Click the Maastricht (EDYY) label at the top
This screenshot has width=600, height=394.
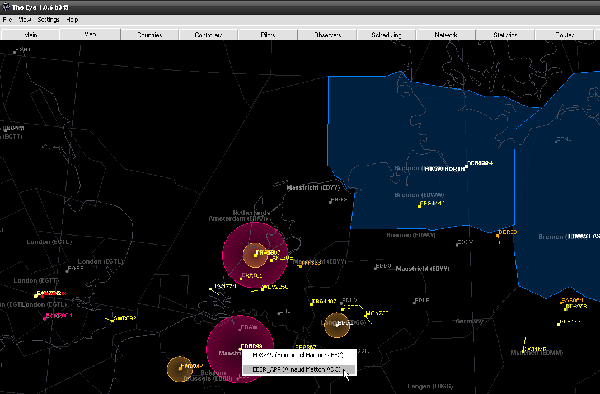click(x=313, y=188)
